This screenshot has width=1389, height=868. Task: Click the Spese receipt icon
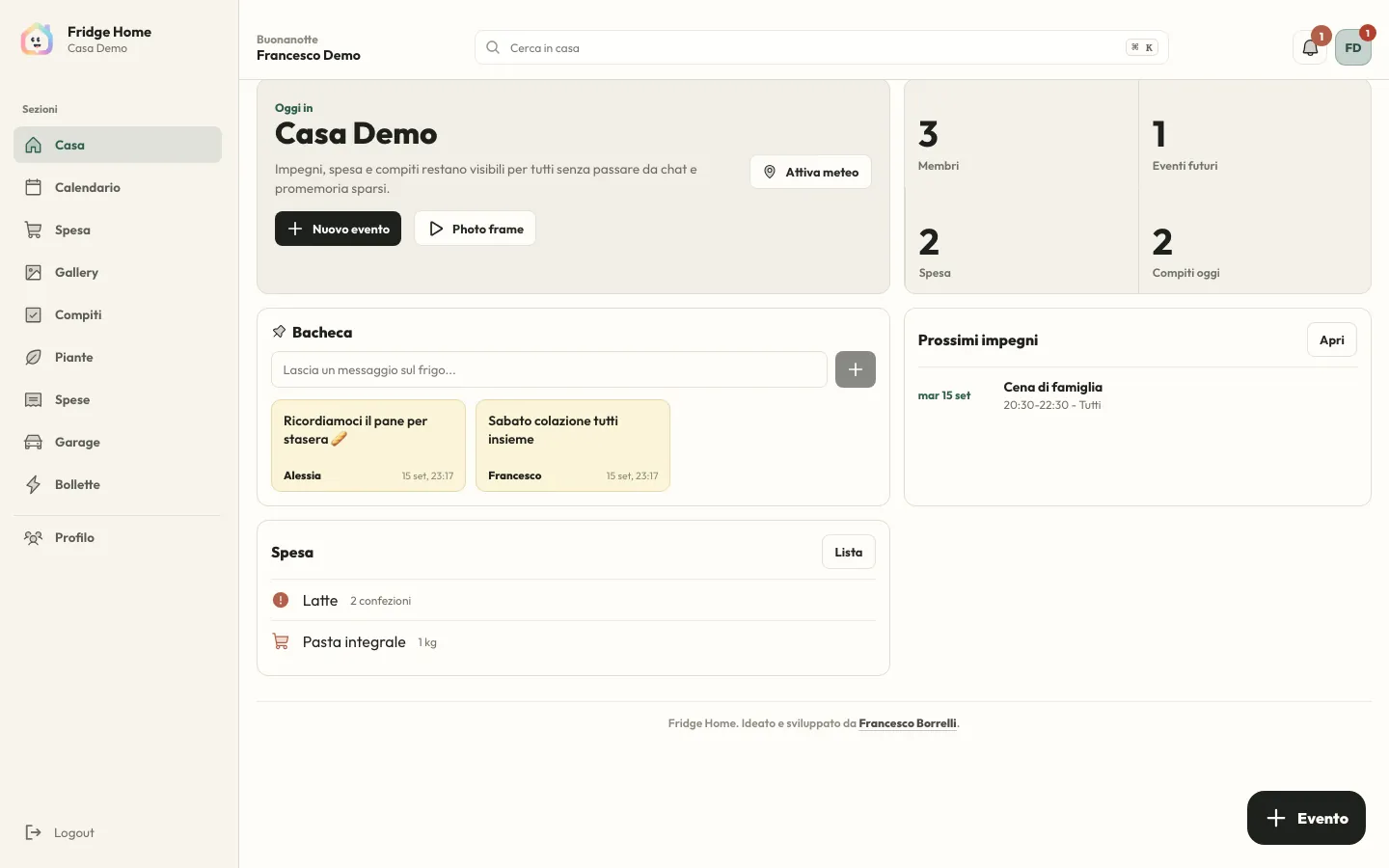pos(34,399)
